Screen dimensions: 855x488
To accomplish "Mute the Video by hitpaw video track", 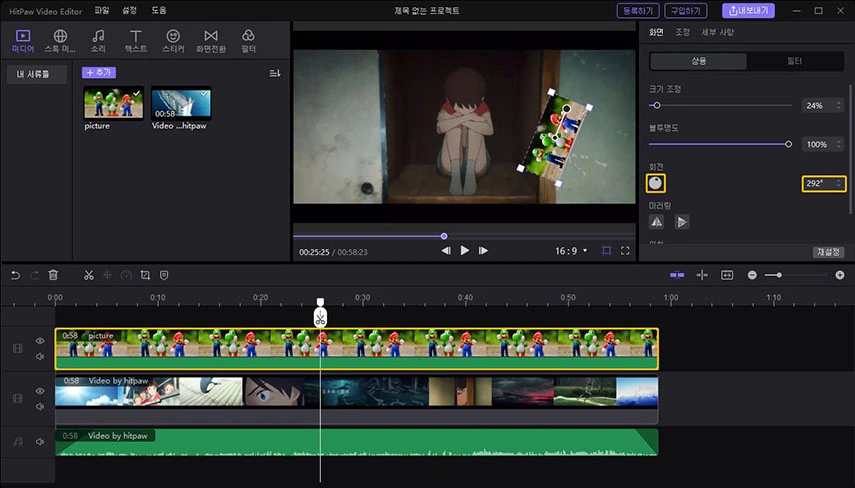I will (40, 407).
